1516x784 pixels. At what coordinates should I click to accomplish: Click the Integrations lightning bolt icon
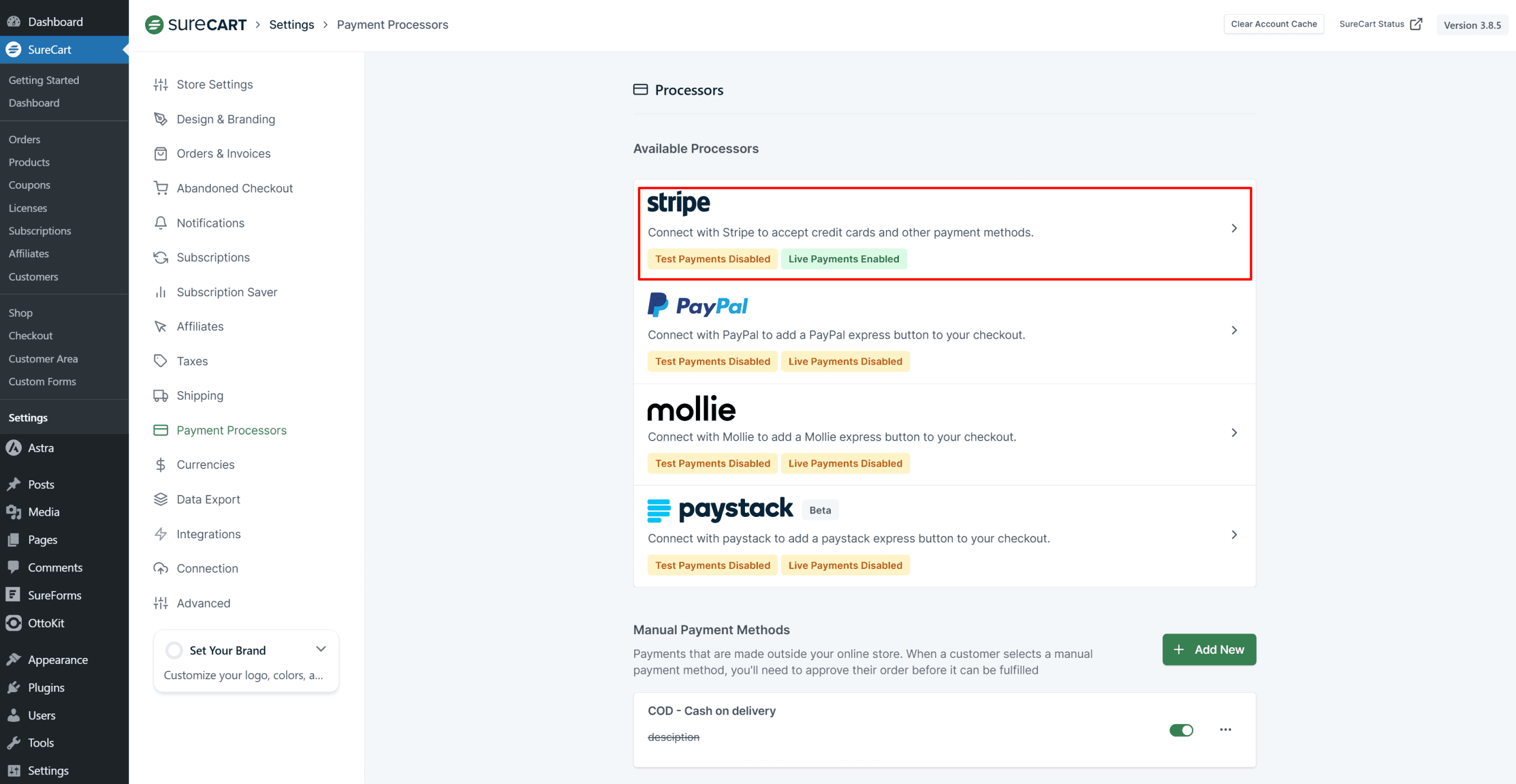[x=160, y=534]
